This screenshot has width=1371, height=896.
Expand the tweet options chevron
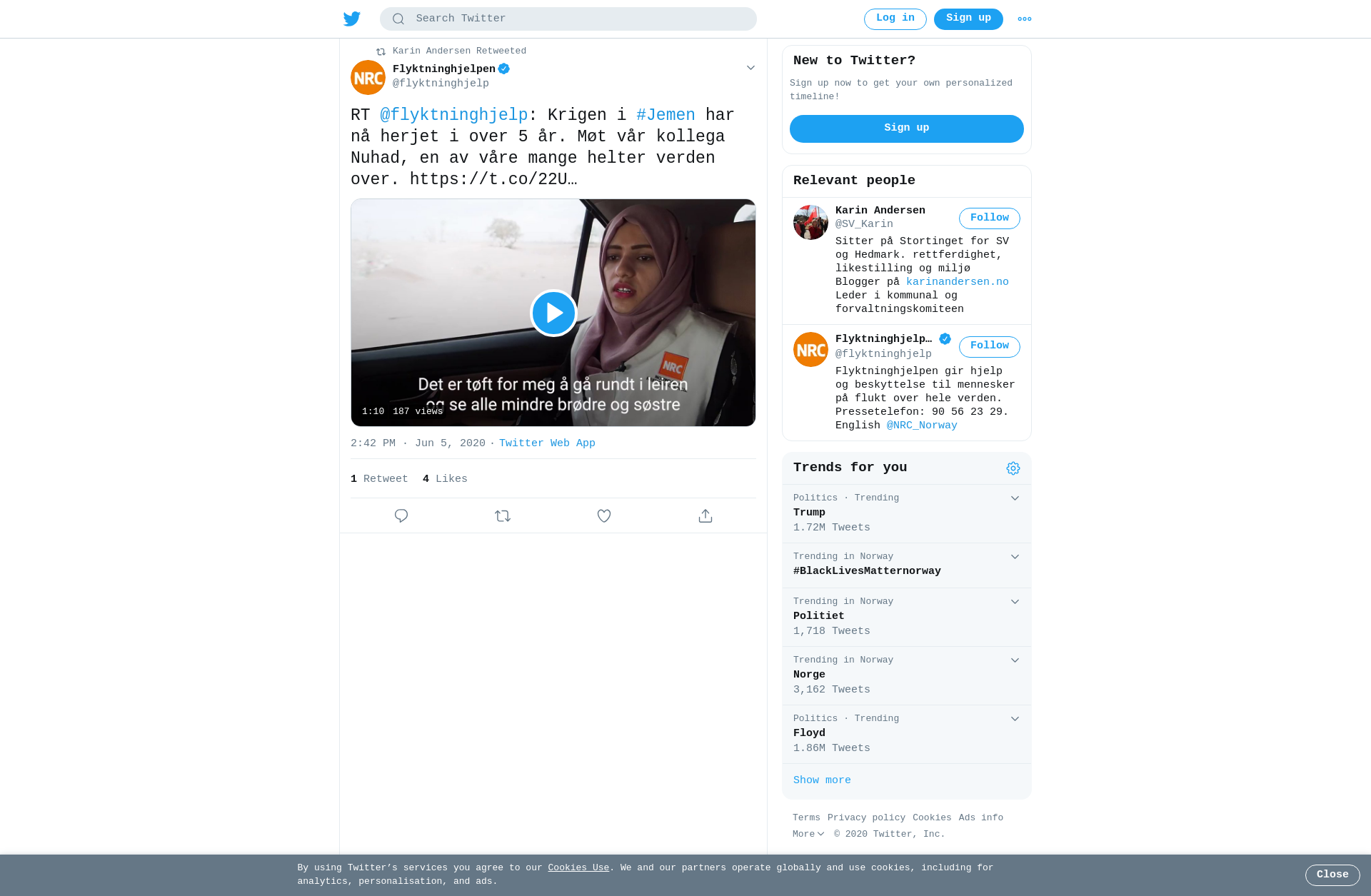pyautogui.click(x=750, y=68)
